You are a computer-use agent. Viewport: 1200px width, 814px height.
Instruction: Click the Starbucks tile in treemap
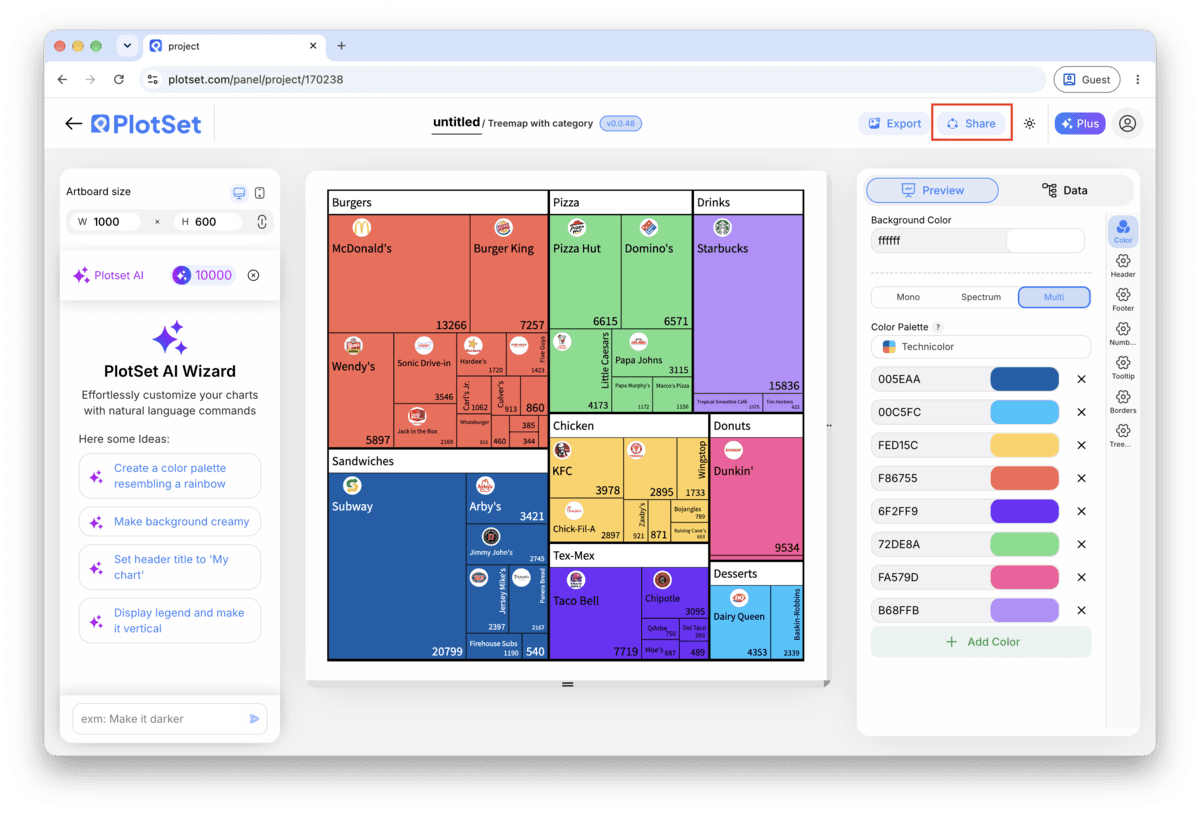pyautogui.click(x=748, y=304)
